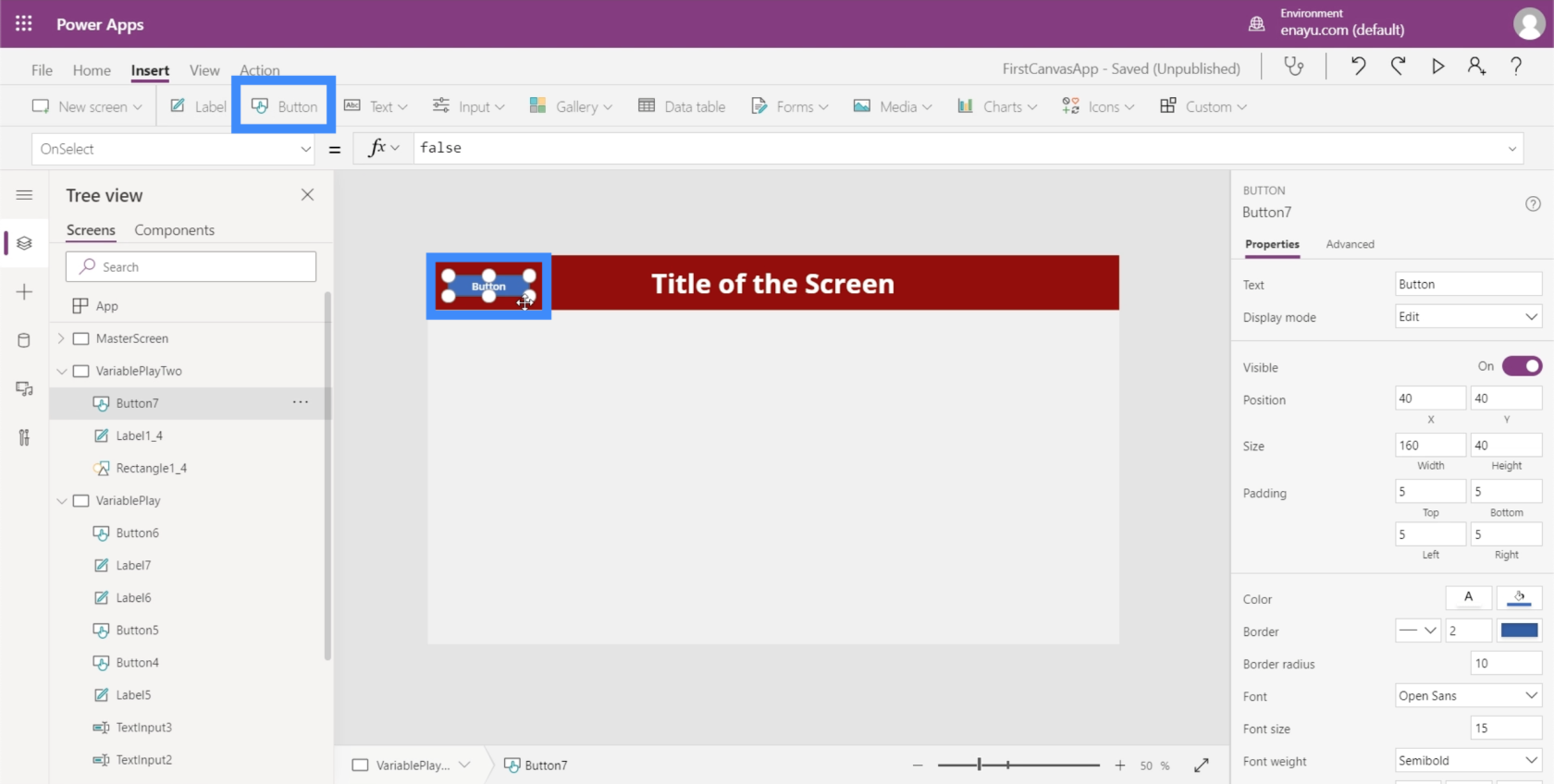Undo the last action

1358,67
